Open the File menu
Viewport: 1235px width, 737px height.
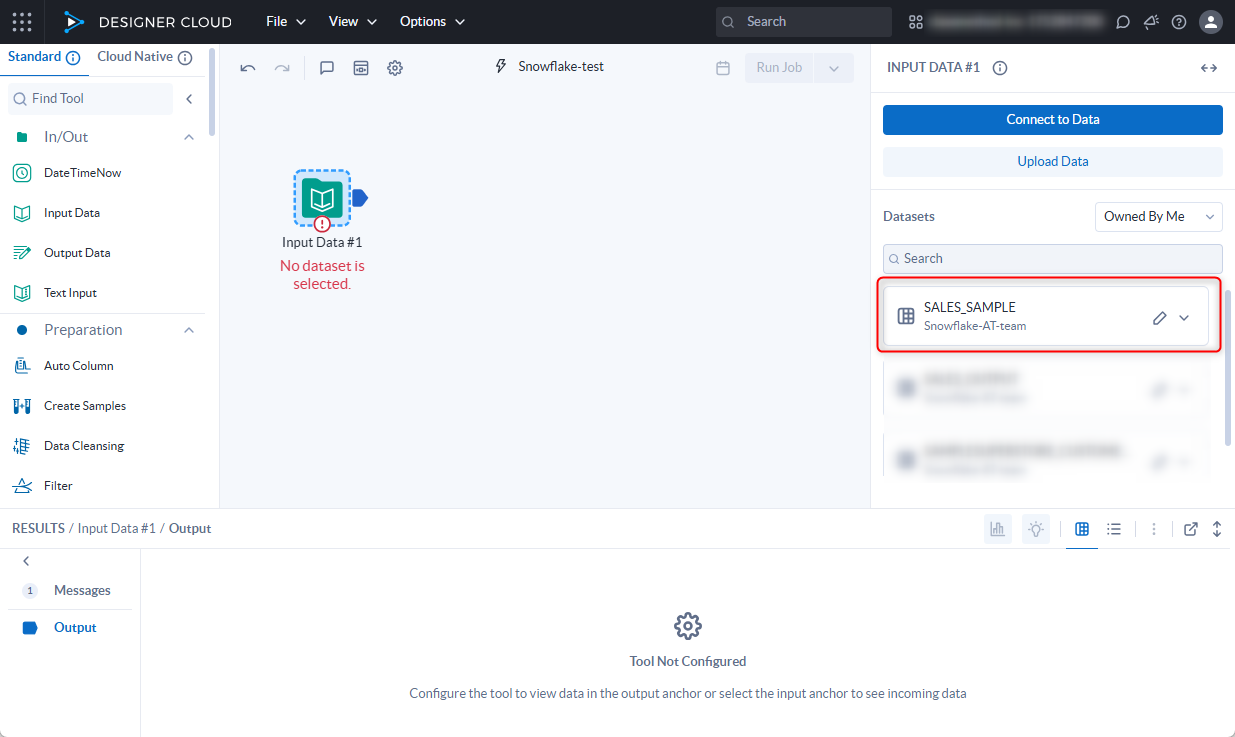(286, 21)
